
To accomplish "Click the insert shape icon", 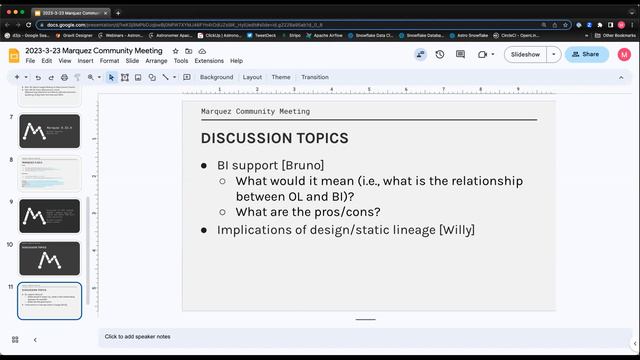I will coord(152,77).
